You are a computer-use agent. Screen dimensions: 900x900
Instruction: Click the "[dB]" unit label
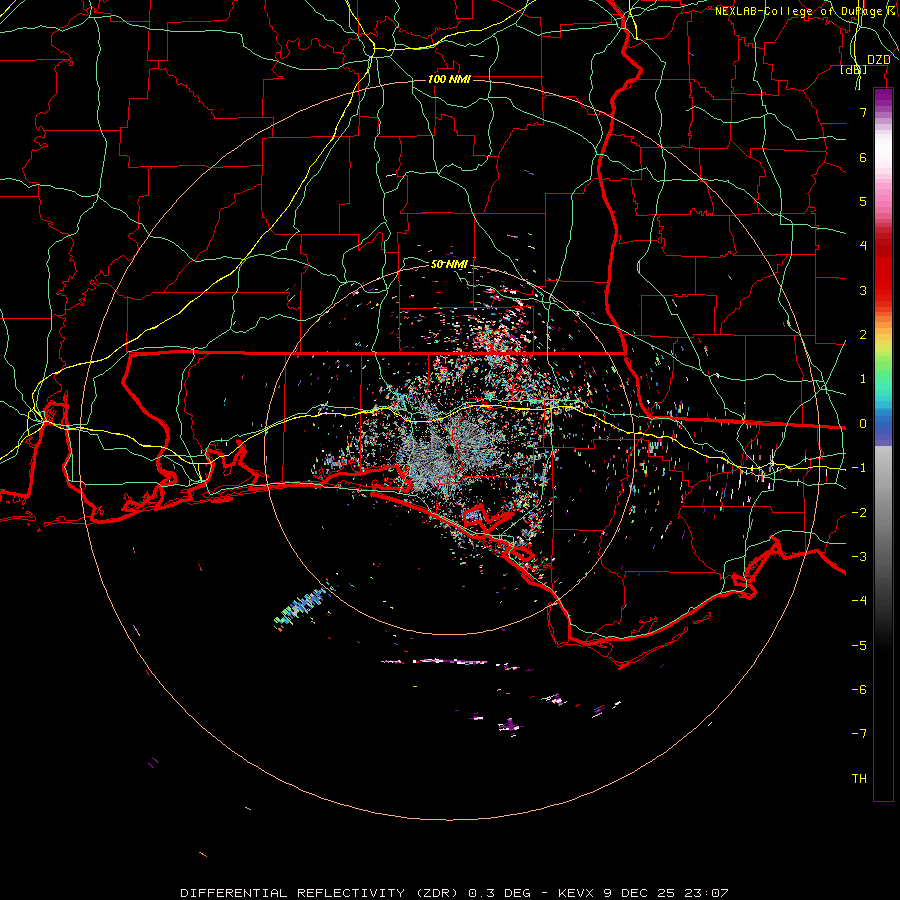(x=854, y=69)
